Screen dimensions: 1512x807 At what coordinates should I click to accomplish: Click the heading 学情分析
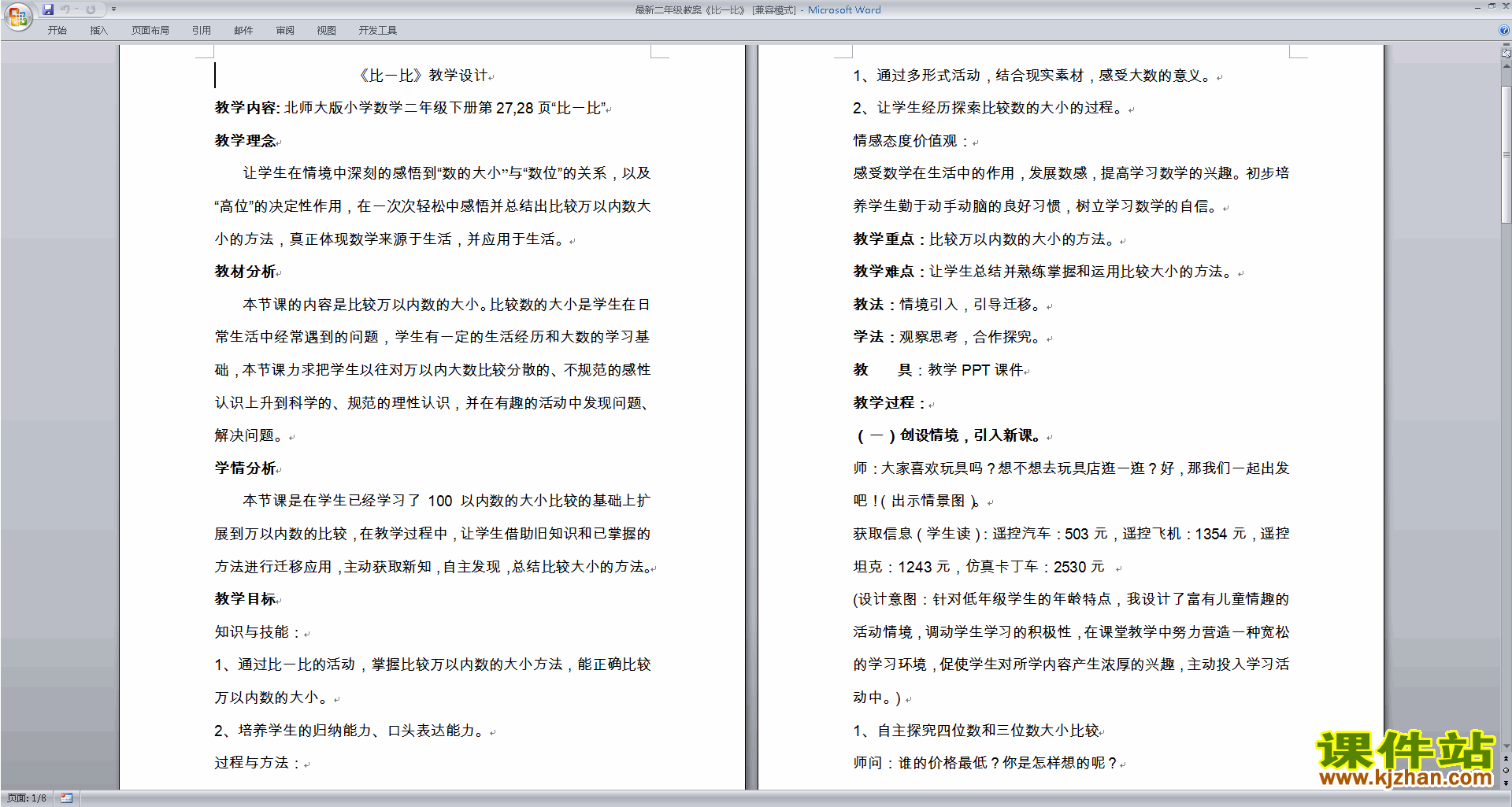click(245, 468)
